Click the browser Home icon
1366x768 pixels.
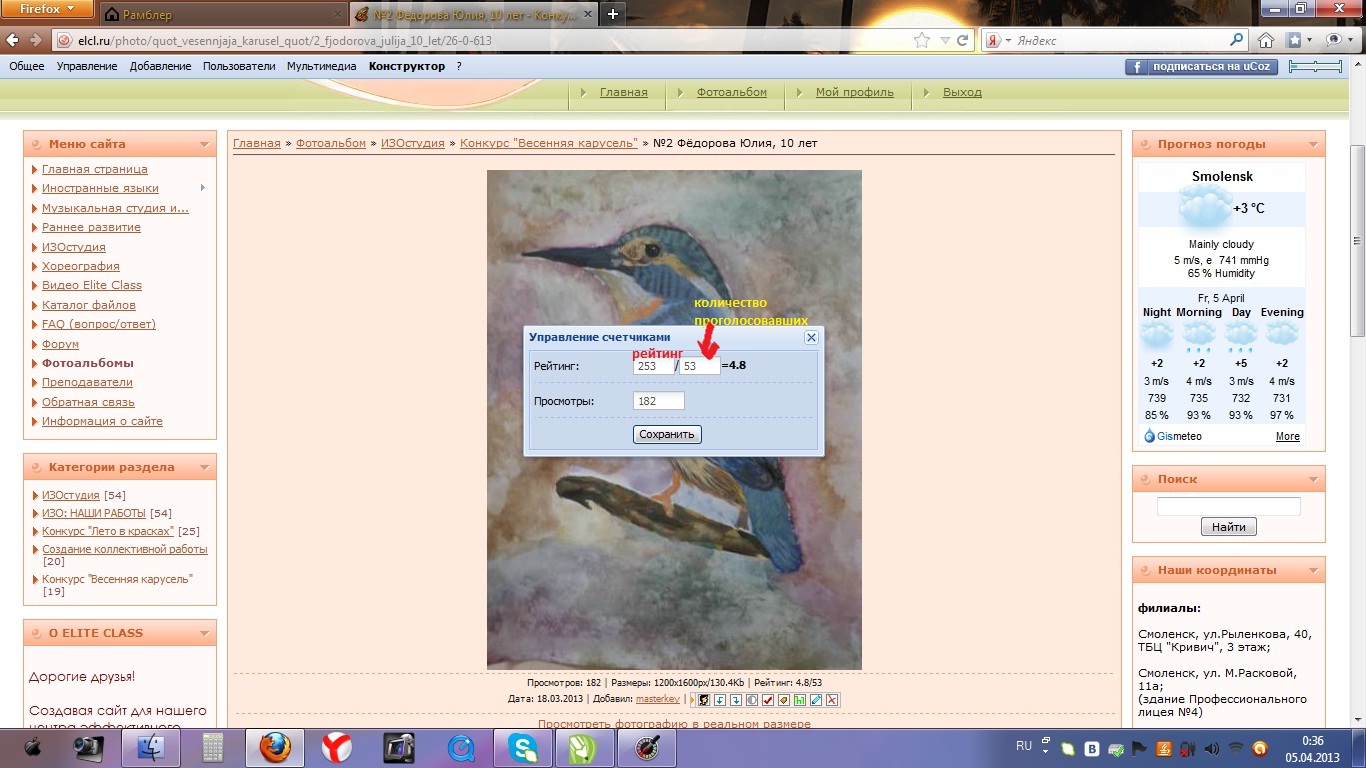click(x=1266, y=41)
